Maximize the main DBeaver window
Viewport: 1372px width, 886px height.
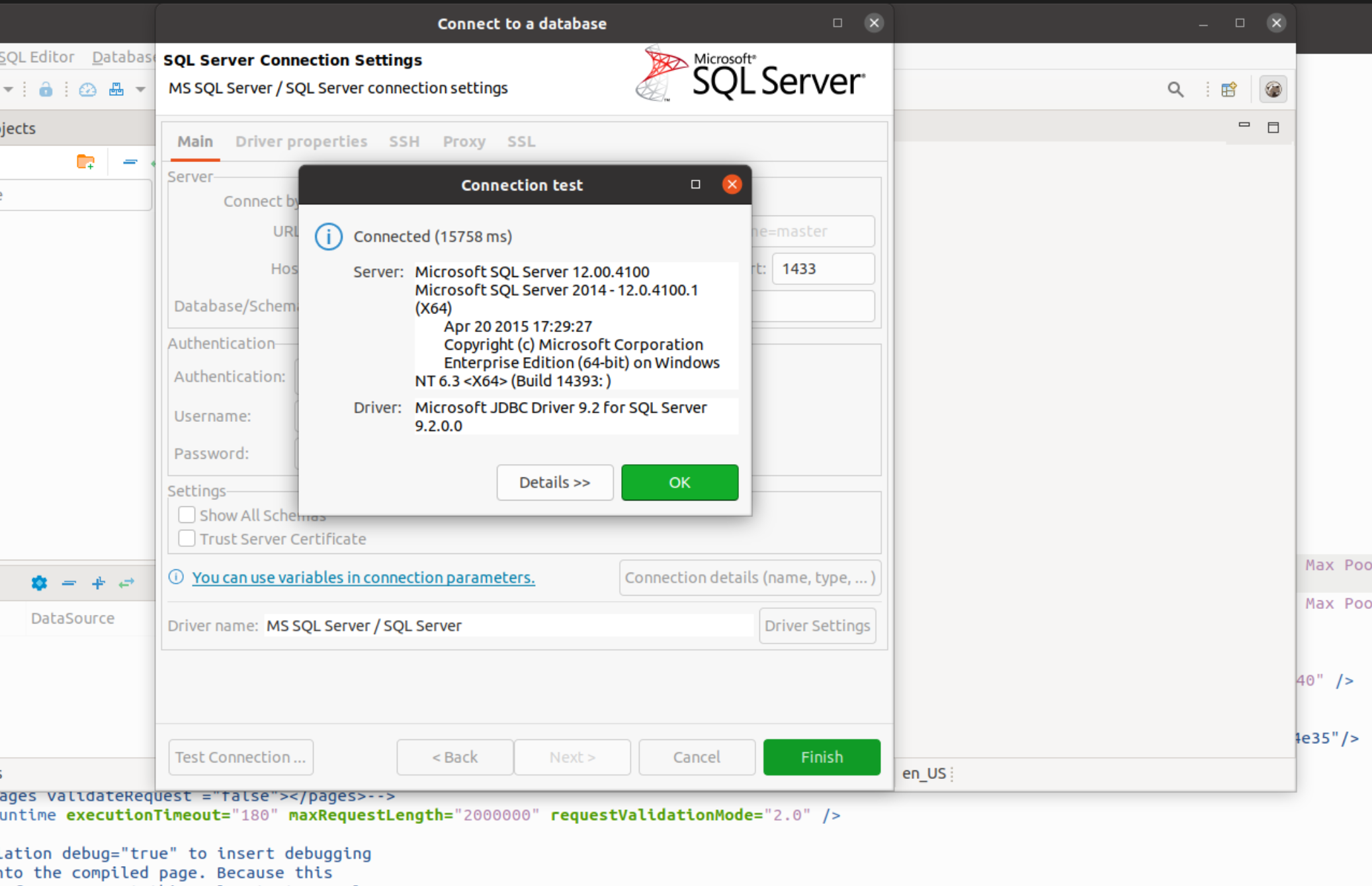coord(1240,23)
